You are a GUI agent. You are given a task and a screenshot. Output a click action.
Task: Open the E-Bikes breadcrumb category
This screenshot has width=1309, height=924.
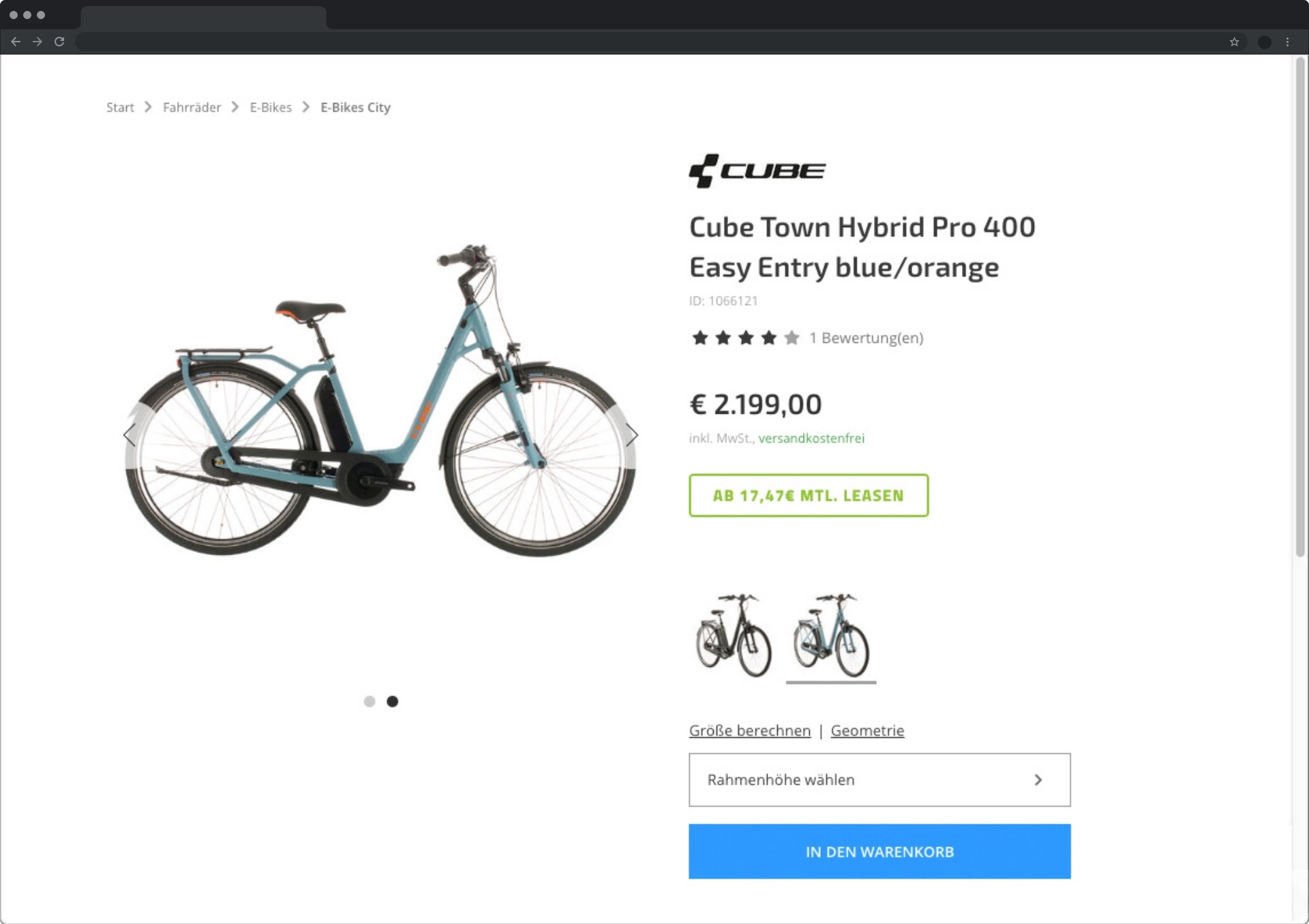click(x=270, y=107)
